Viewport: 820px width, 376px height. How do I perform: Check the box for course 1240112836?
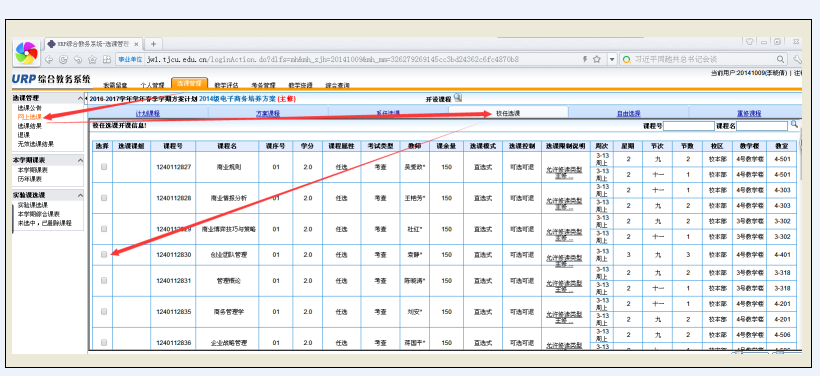click(x=104, y=342)
